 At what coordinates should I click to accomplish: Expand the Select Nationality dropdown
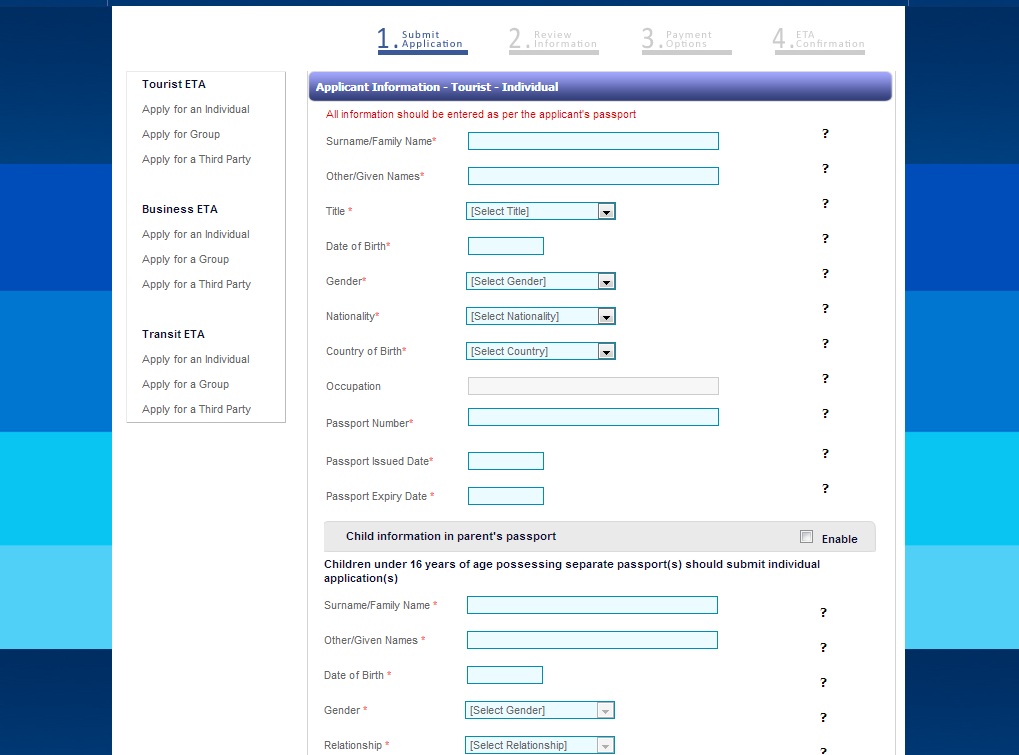(541, 316)
